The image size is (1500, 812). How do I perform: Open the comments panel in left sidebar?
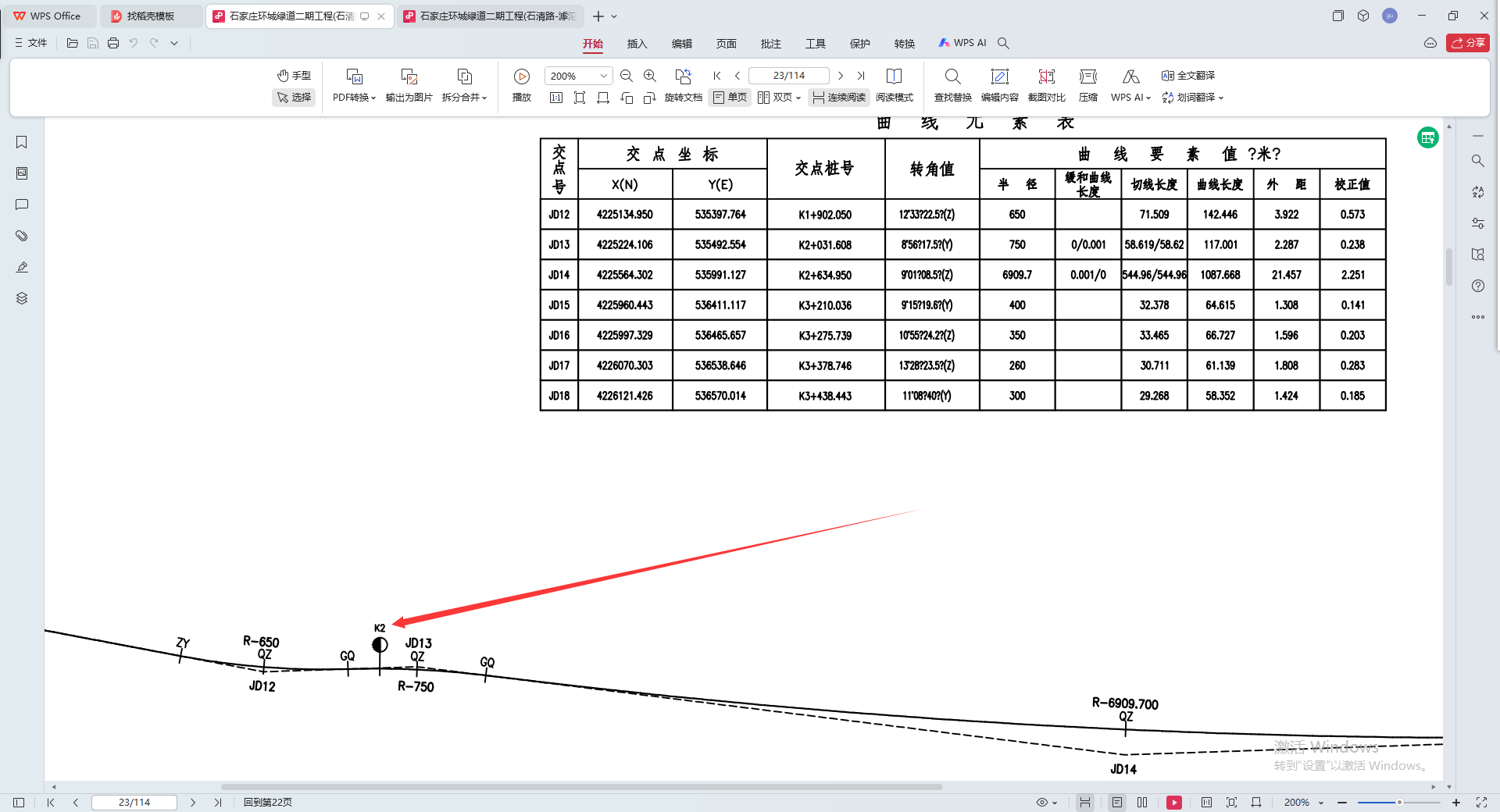[22, 205]
